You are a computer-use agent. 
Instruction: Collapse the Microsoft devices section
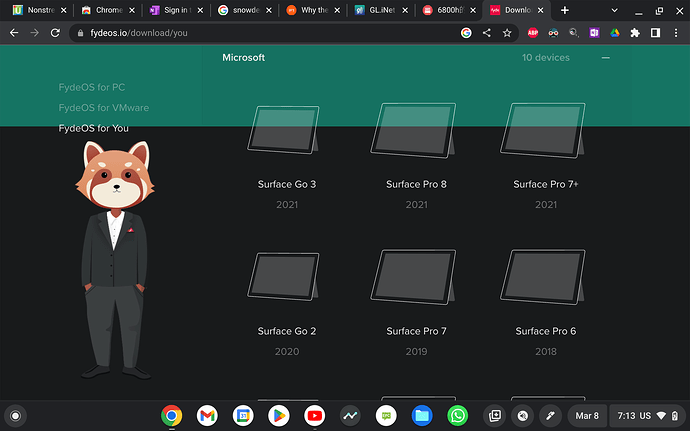click(x=606, y=58)
